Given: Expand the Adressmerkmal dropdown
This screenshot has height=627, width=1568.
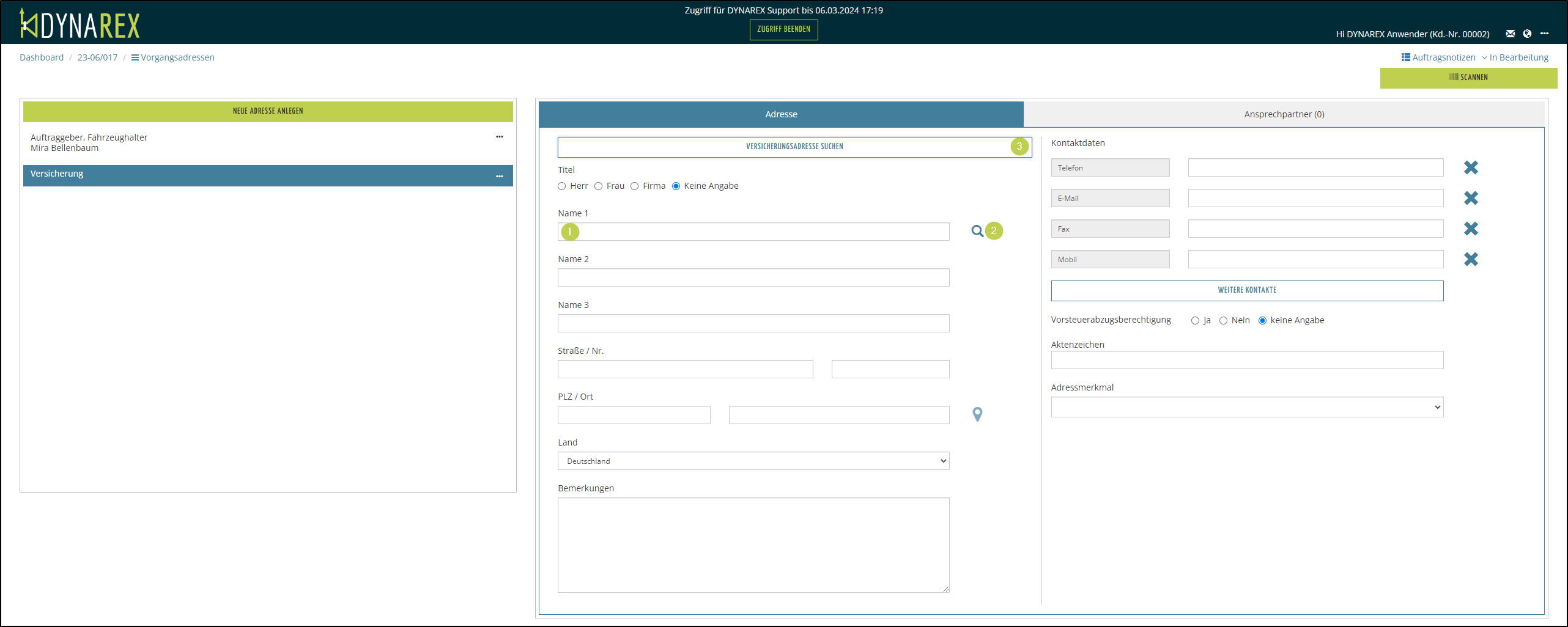Looking at the screenshot, I should 1247,407.
